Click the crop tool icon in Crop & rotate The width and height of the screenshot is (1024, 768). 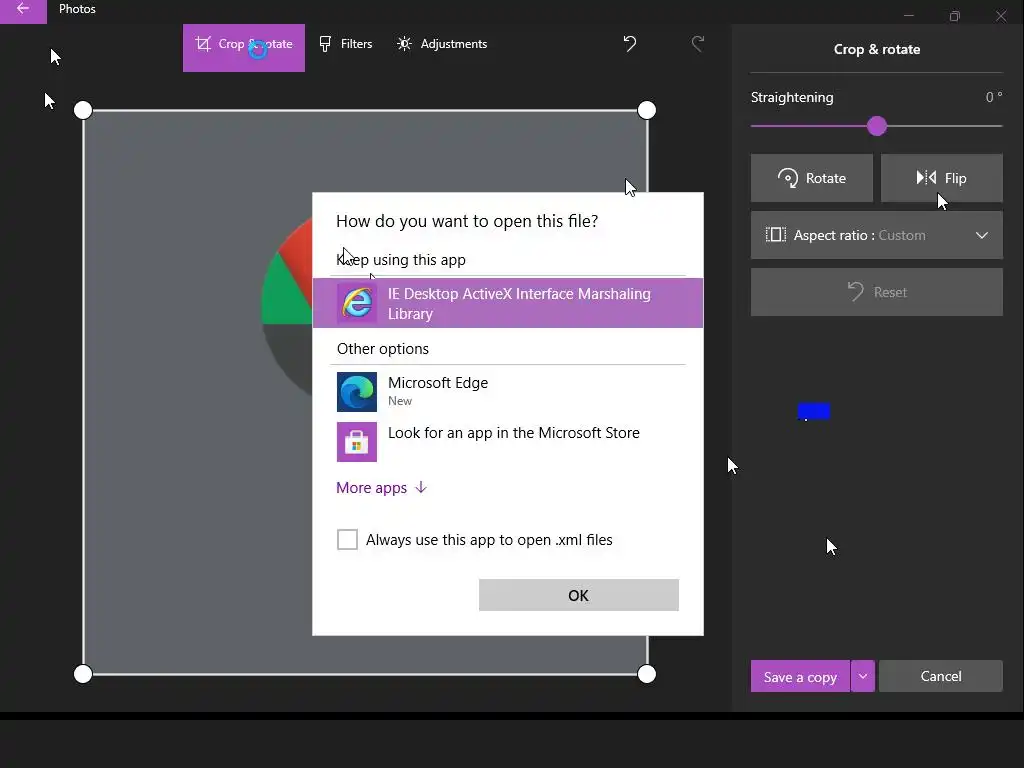[x=203, y=44]
